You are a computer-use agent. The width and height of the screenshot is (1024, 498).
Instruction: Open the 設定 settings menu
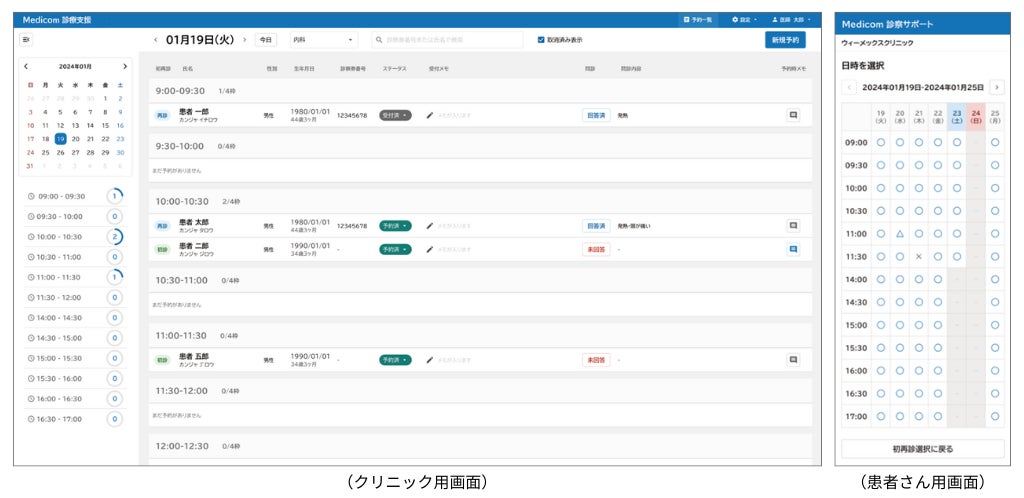click(x=744, y=20)
